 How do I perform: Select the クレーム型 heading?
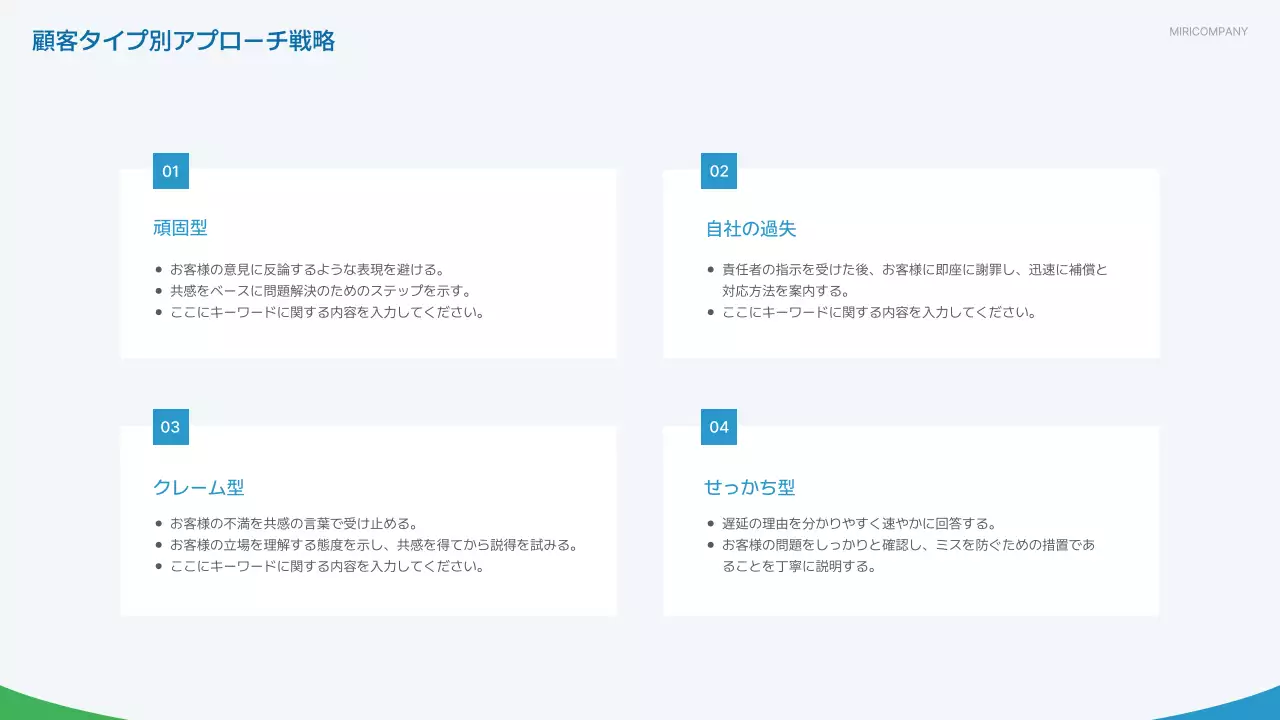point(198,488)
